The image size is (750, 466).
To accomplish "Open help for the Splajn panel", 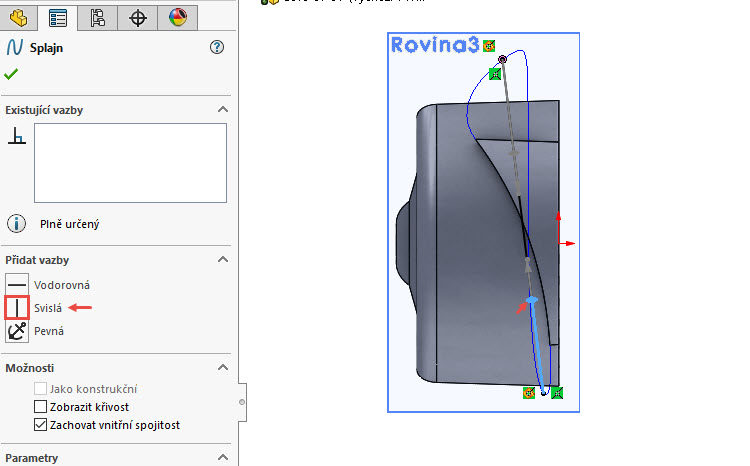I will tap(217, 47).
